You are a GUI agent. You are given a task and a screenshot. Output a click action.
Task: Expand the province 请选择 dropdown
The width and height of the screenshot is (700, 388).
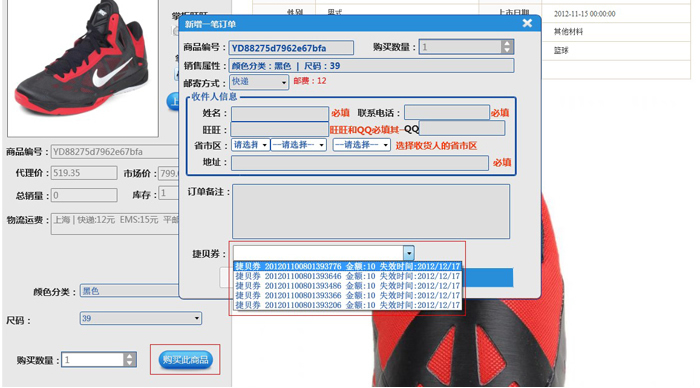pos(250,145)
